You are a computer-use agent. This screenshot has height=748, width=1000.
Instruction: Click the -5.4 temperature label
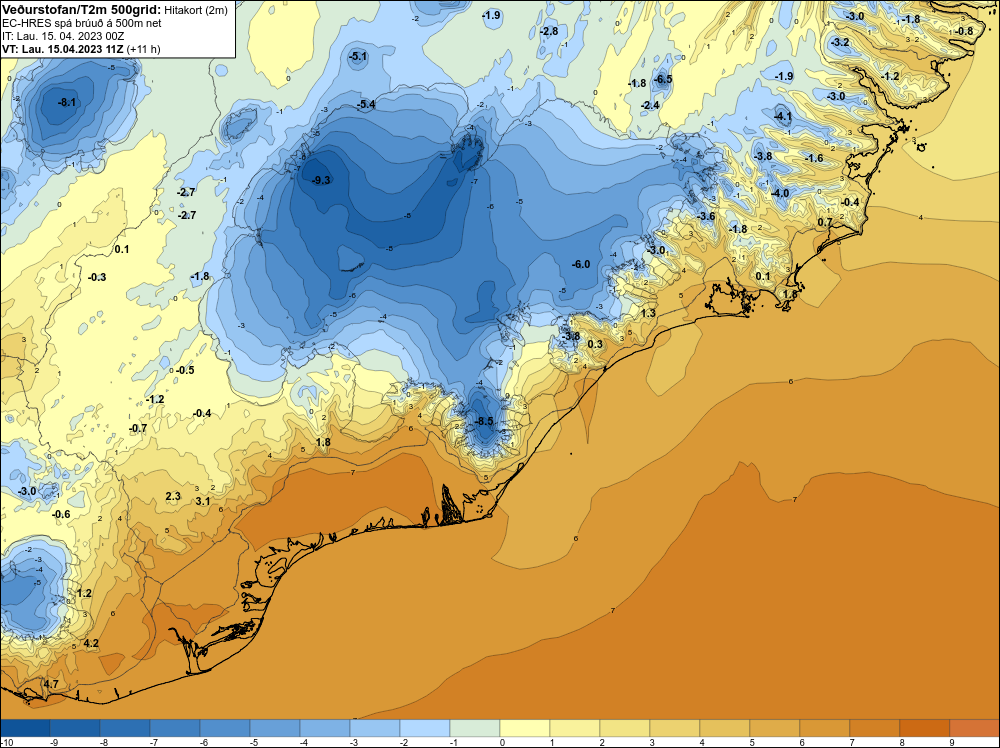coord(366,105)
